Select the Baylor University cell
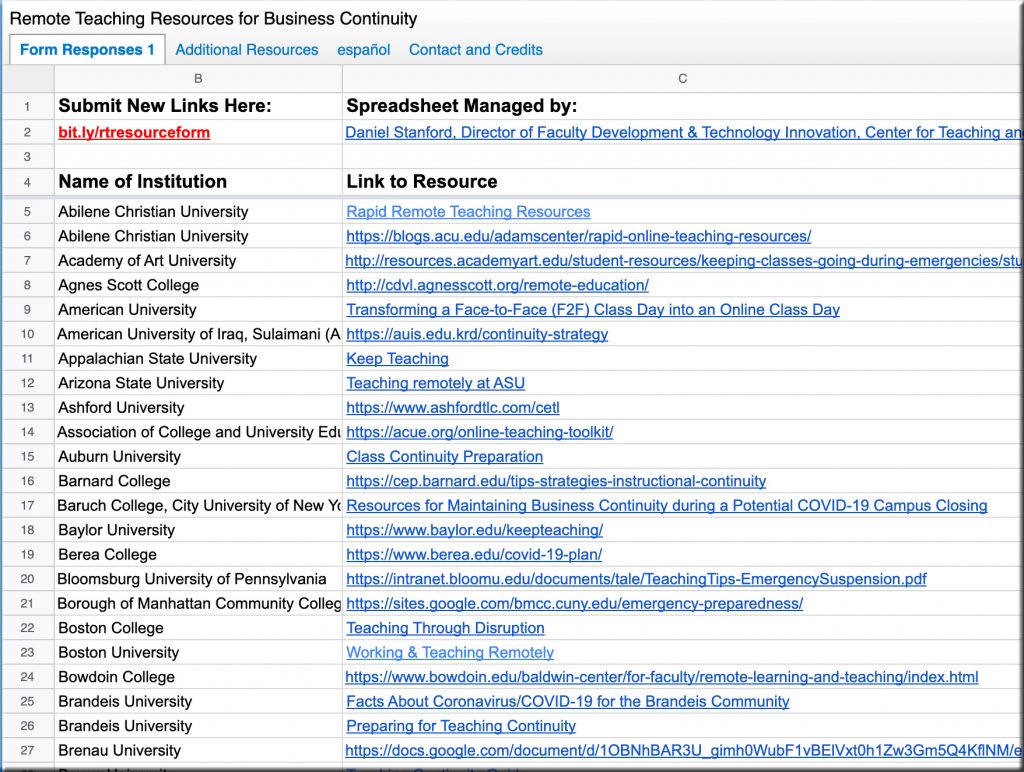1024x772 pixels. tap(198, 530)
